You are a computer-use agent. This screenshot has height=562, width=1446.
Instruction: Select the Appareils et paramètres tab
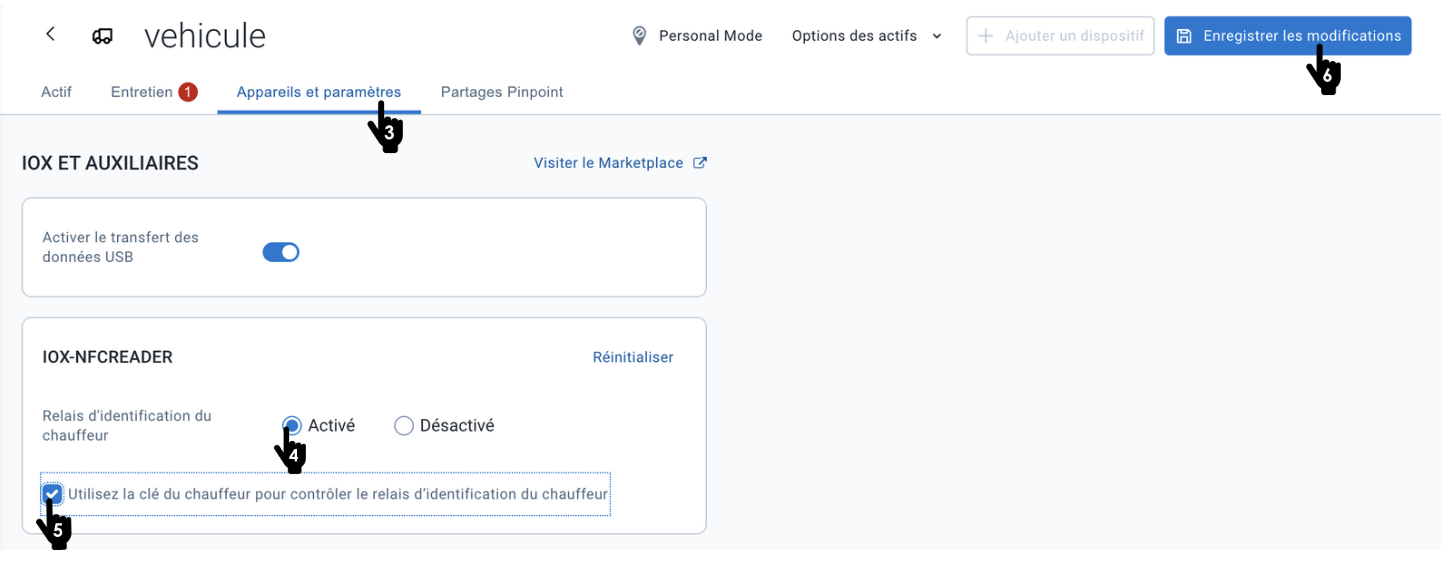pos(319,92)
